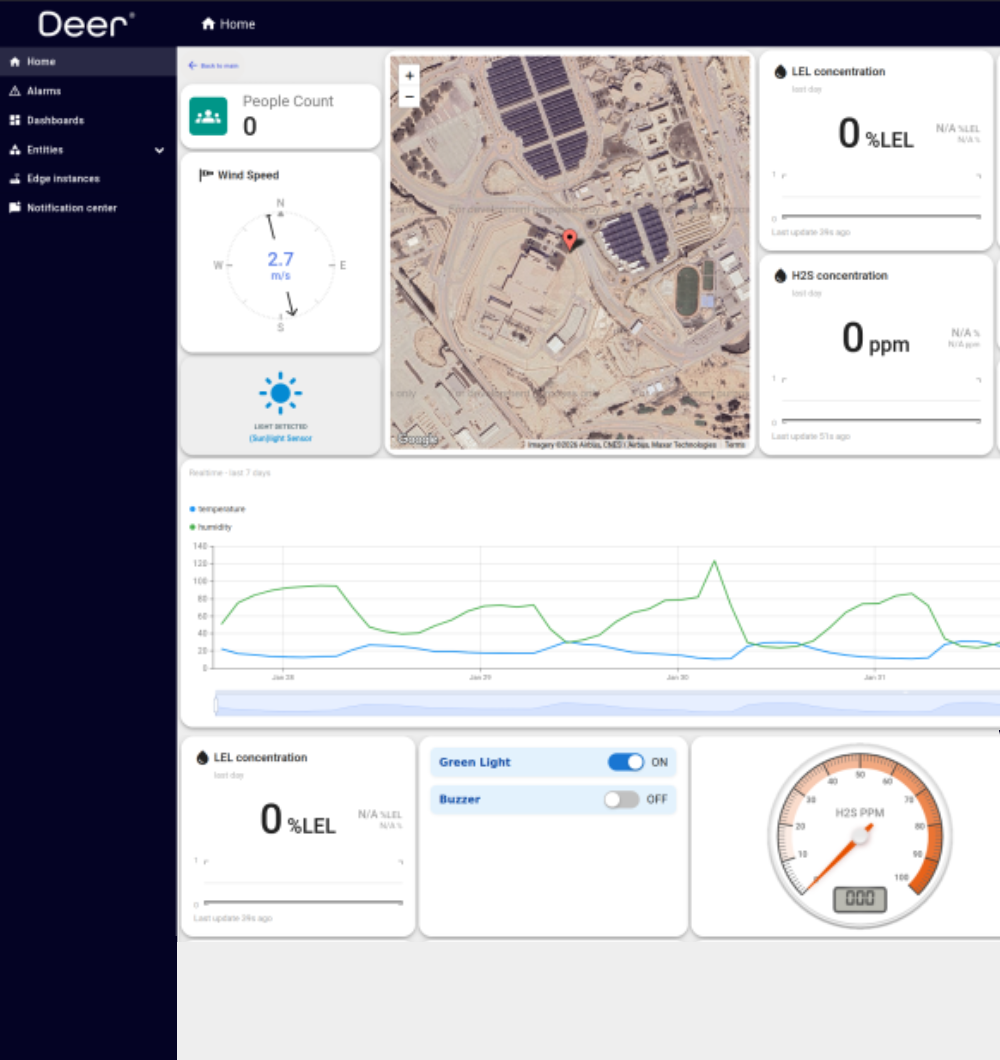The image size is (1000, 1060).
Task: Click the H2S concentration title
Action: 839,276
